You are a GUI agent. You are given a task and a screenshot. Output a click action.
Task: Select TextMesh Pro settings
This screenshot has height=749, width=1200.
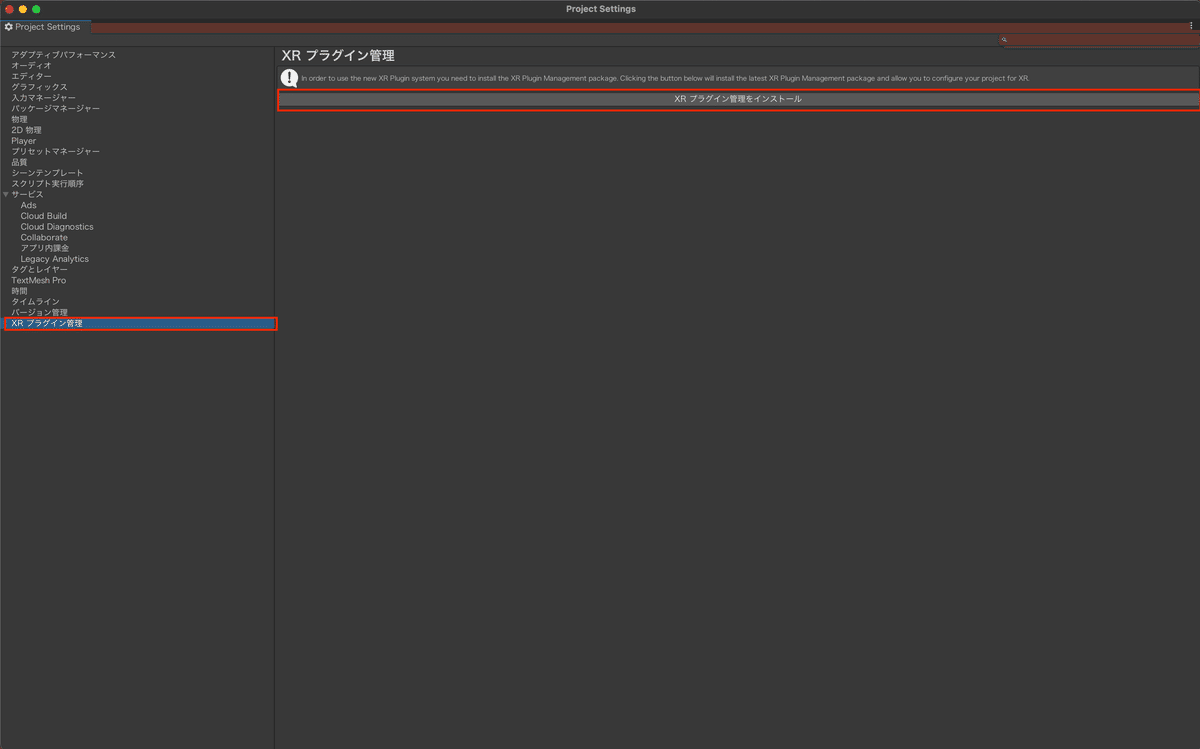pos(39,280)
